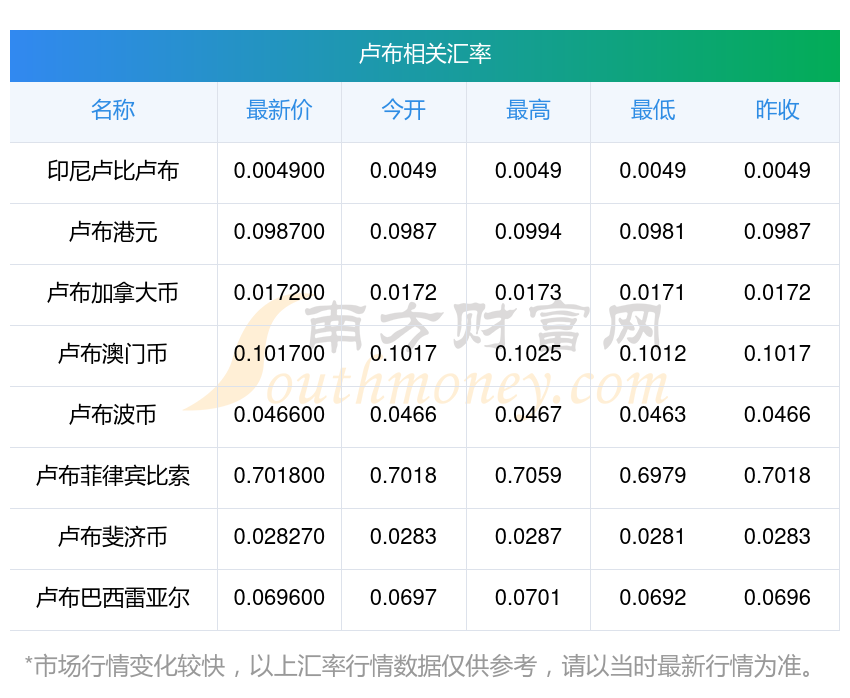Click 卢布巴西雷亚尔 previous close 0.0696
The image size is (850, 698).
(777, 598)
